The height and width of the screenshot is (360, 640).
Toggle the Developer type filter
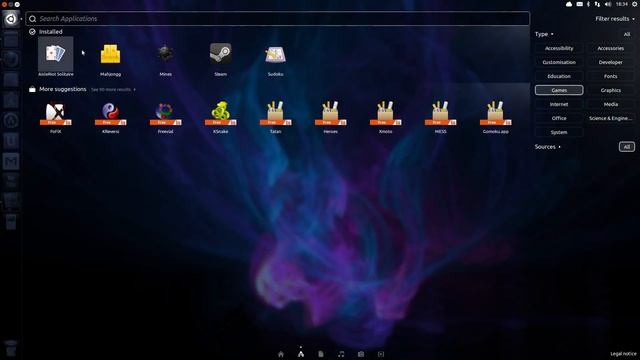coord(611,62)
